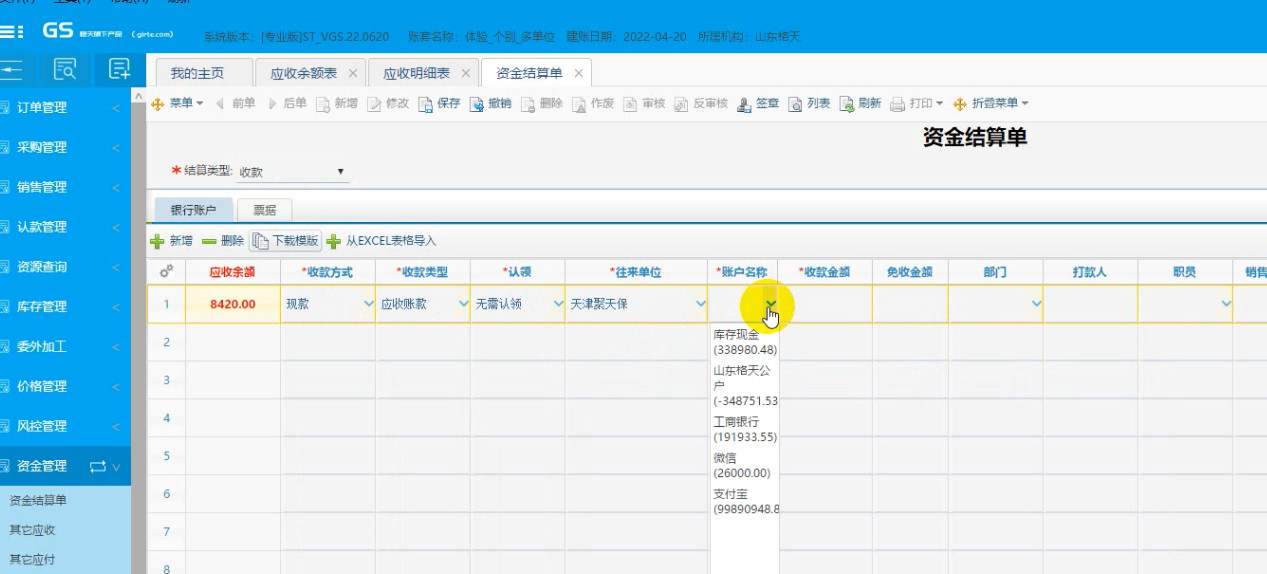Click the 审核 audit toolbar button
The height and width of the screenshot is (574, 1267).
pyautogui.click(x=645, y=103)
